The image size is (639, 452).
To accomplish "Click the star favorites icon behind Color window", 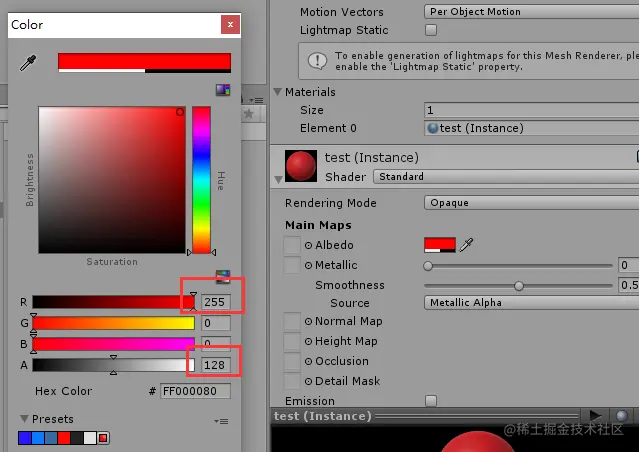I will 249,113.
